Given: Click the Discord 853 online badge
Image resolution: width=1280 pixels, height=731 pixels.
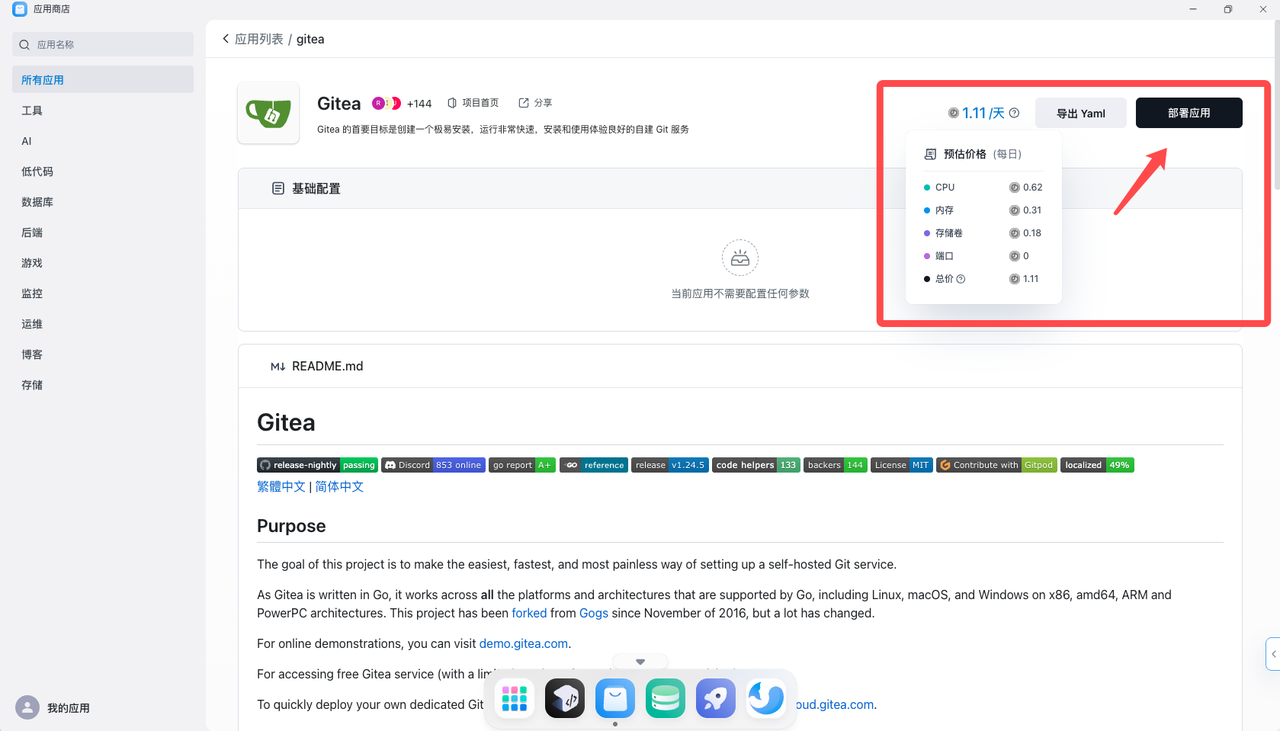Looking at the screenshot, I should coord(433,465).
